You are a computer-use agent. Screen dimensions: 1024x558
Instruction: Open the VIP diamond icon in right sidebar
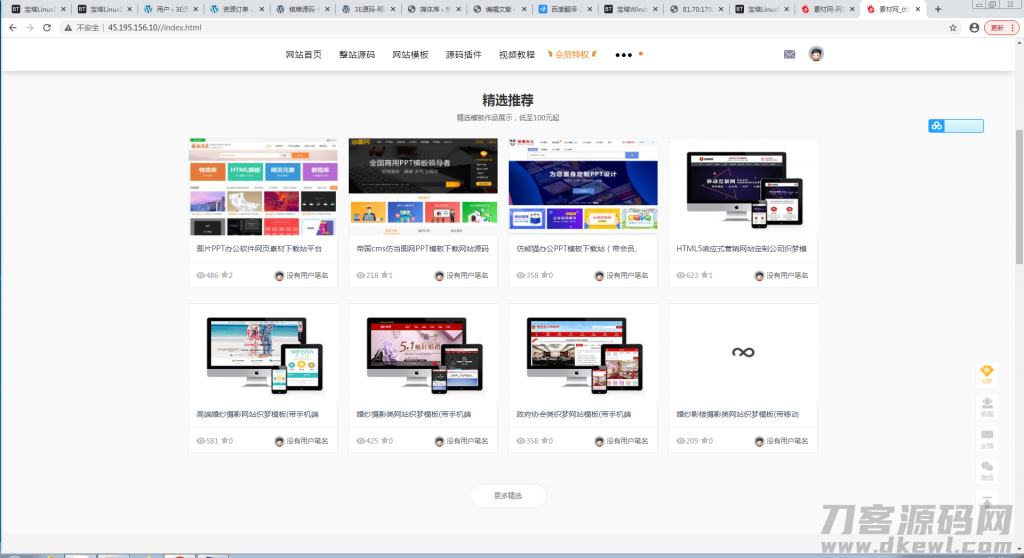[987, 373]
